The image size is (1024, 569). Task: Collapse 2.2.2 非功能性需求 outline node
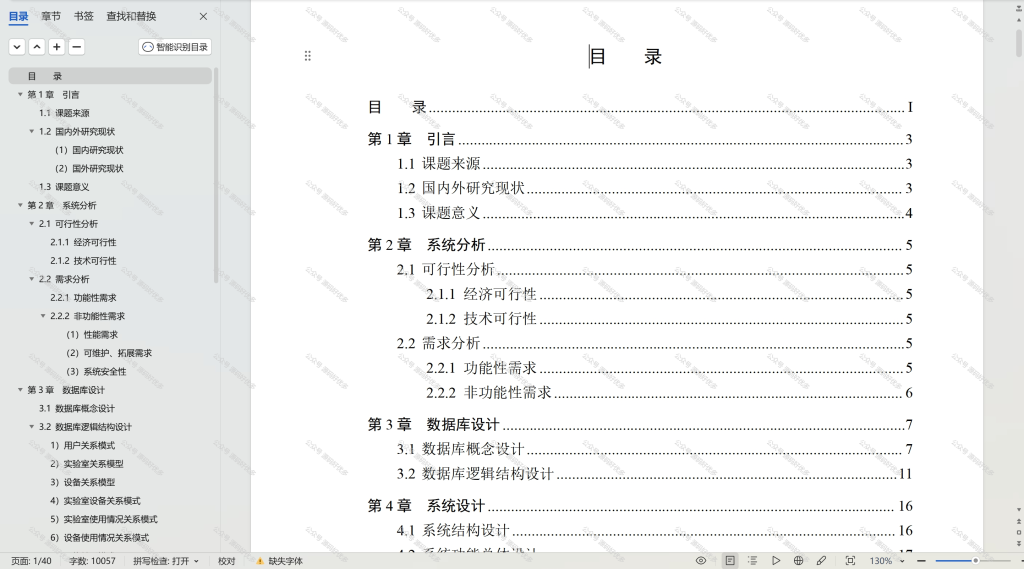pyautogui.click(x=43, y=316)
